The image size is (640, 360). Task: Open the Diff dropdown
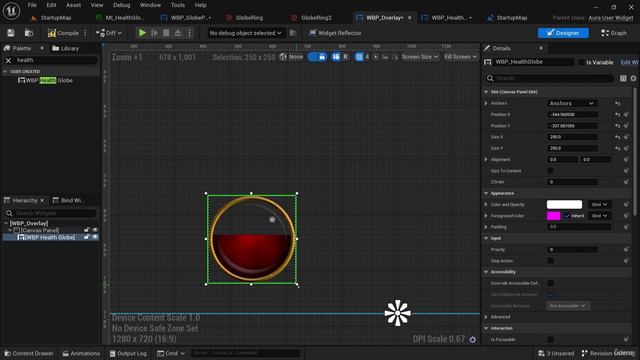pyautogui.click(x=109, y=33)
